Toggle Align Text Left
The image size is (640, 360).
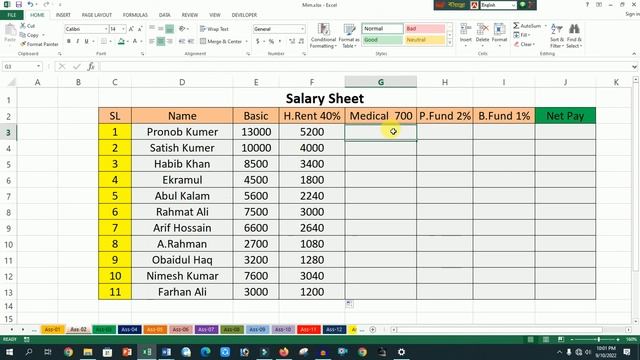click(152, 41)
